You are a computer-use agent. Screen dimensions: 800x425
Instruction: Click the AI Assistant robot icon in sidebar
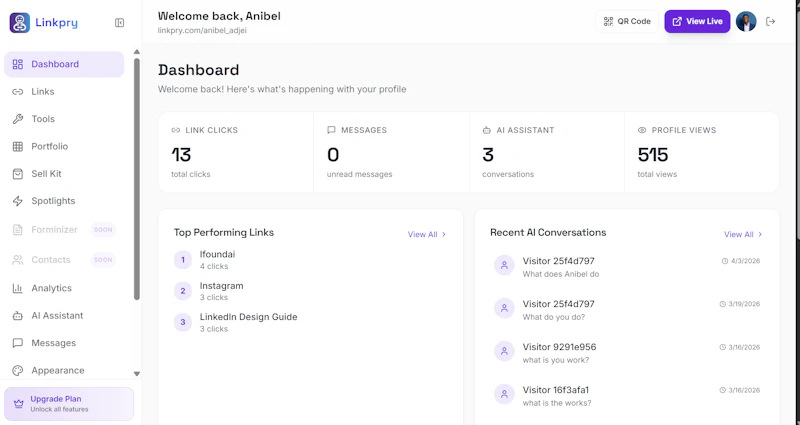18,316
